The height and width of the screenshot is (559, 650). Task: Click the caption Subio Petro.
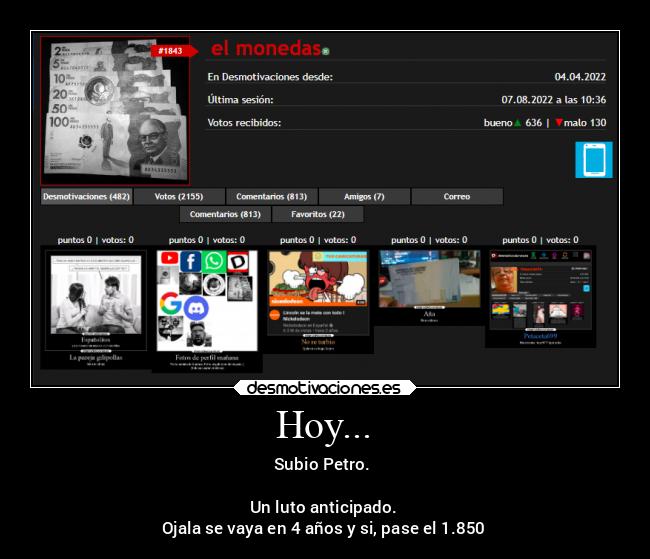pos(322,464)
